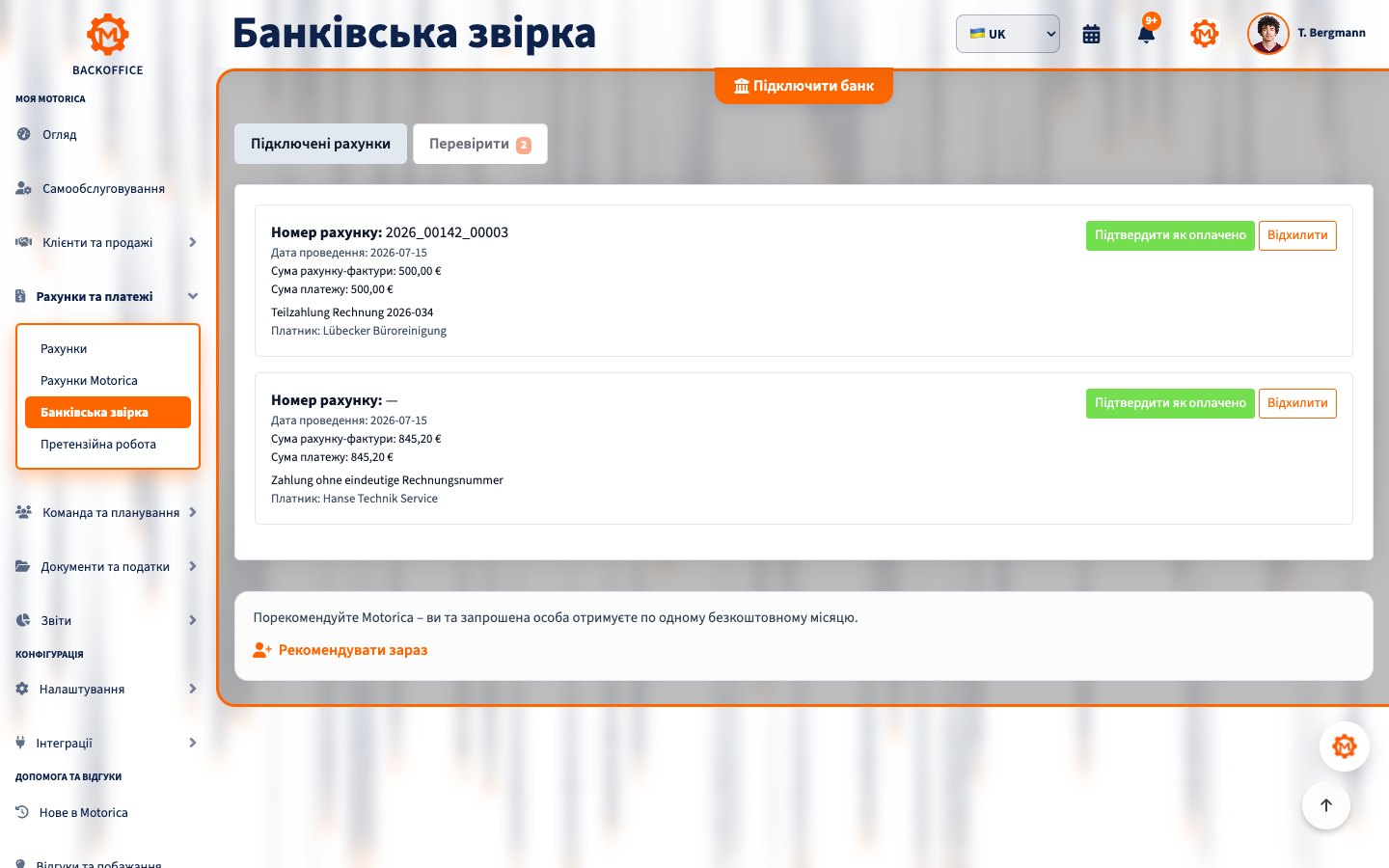Click the Клієнти та продажі handshake icon
This screenshot has width=1389, height=868.
tap(24, 242)
